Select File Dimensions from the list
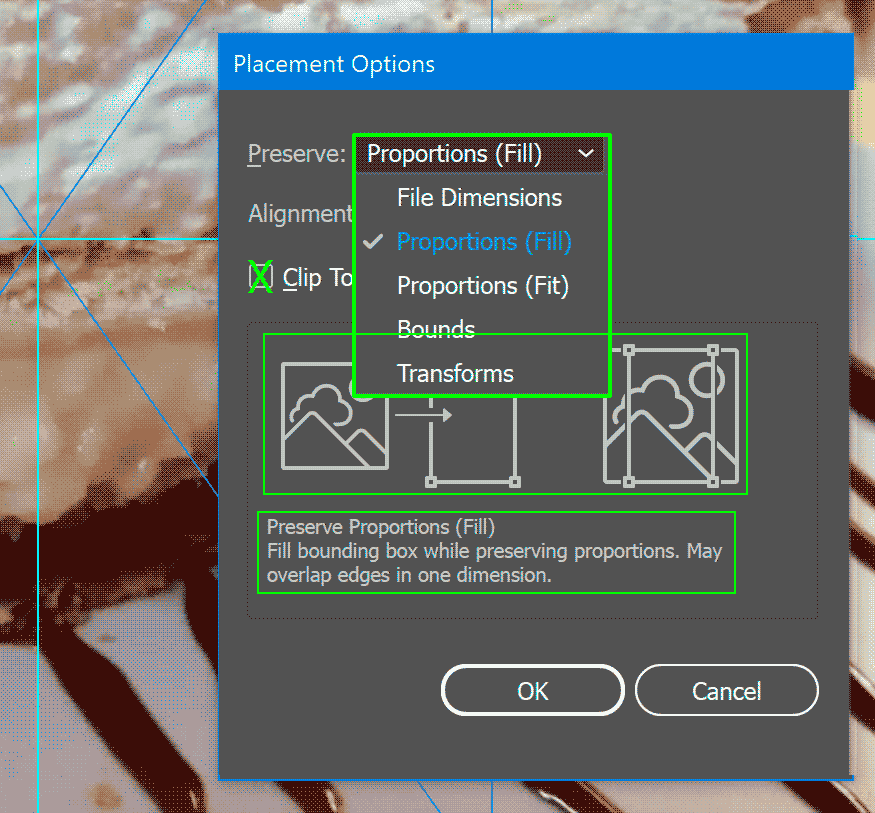The image size is (875, 813). click(x=479, y=197)
